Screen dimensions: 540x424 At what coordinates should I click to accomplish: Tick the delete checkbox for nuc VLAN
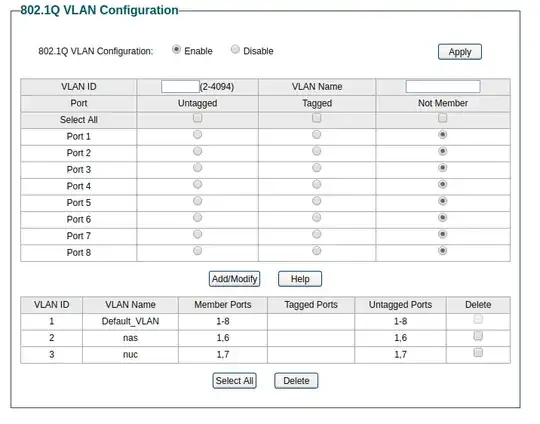(478, 352)
